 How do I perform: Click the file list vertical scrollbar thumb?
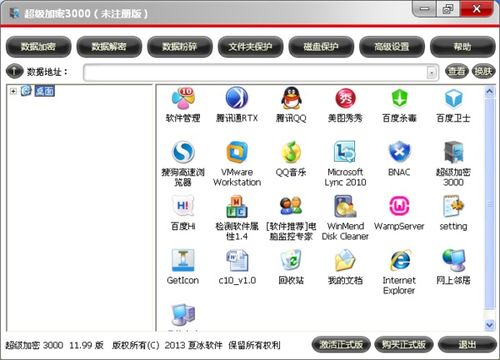(490, 204)
